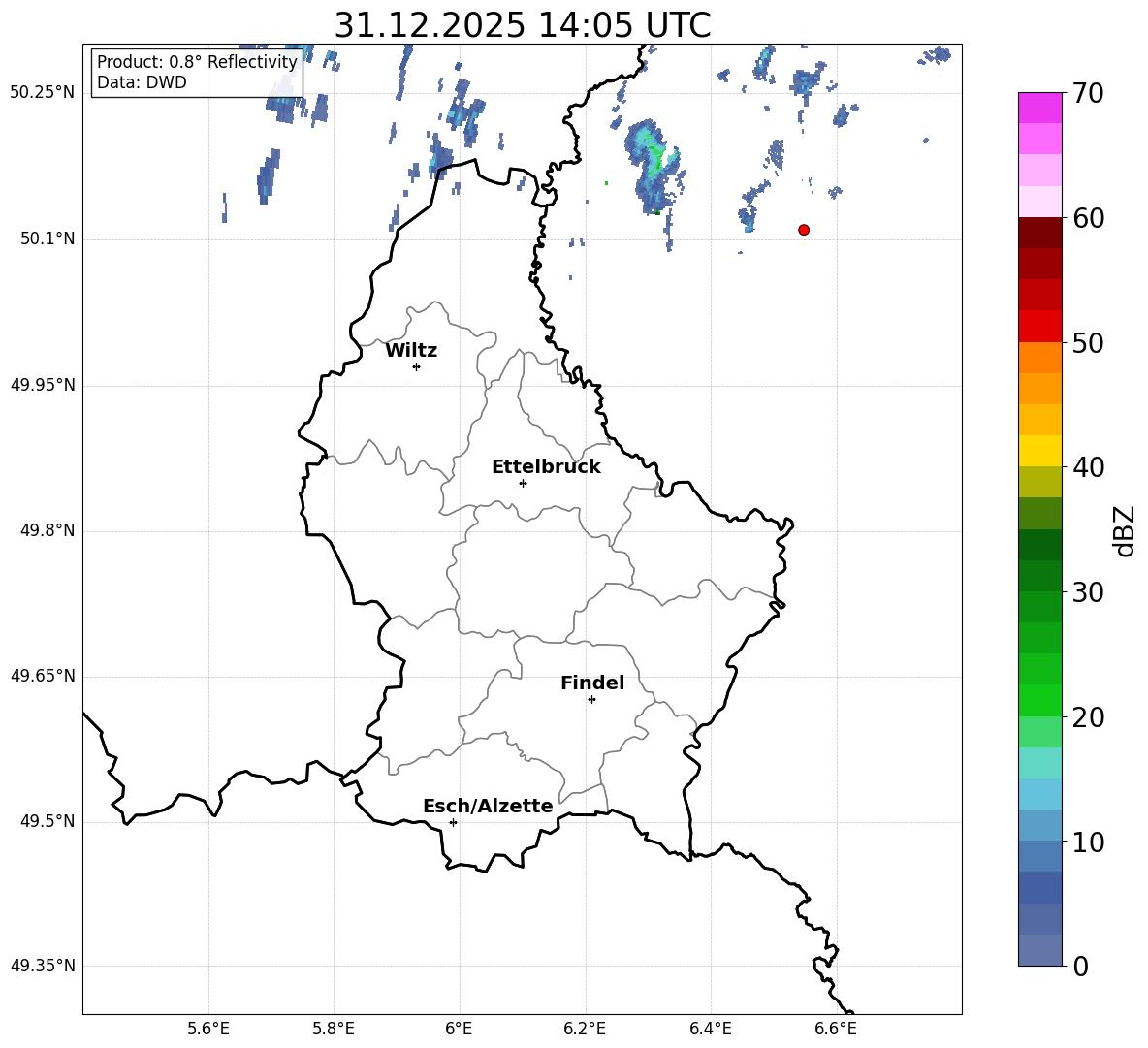Click the bright green colorbar segment above 20

coord(1040,700)
